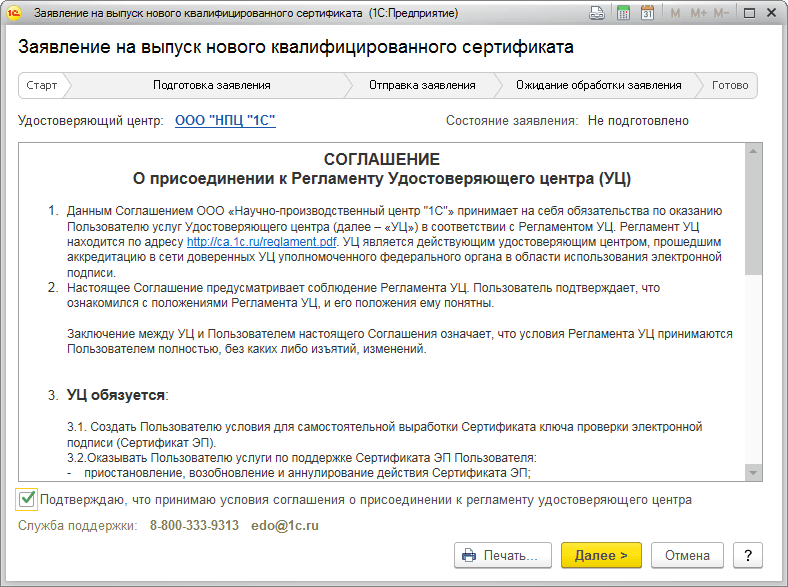
Task: Close the certificate application window
Action: (x=772, y=13)
